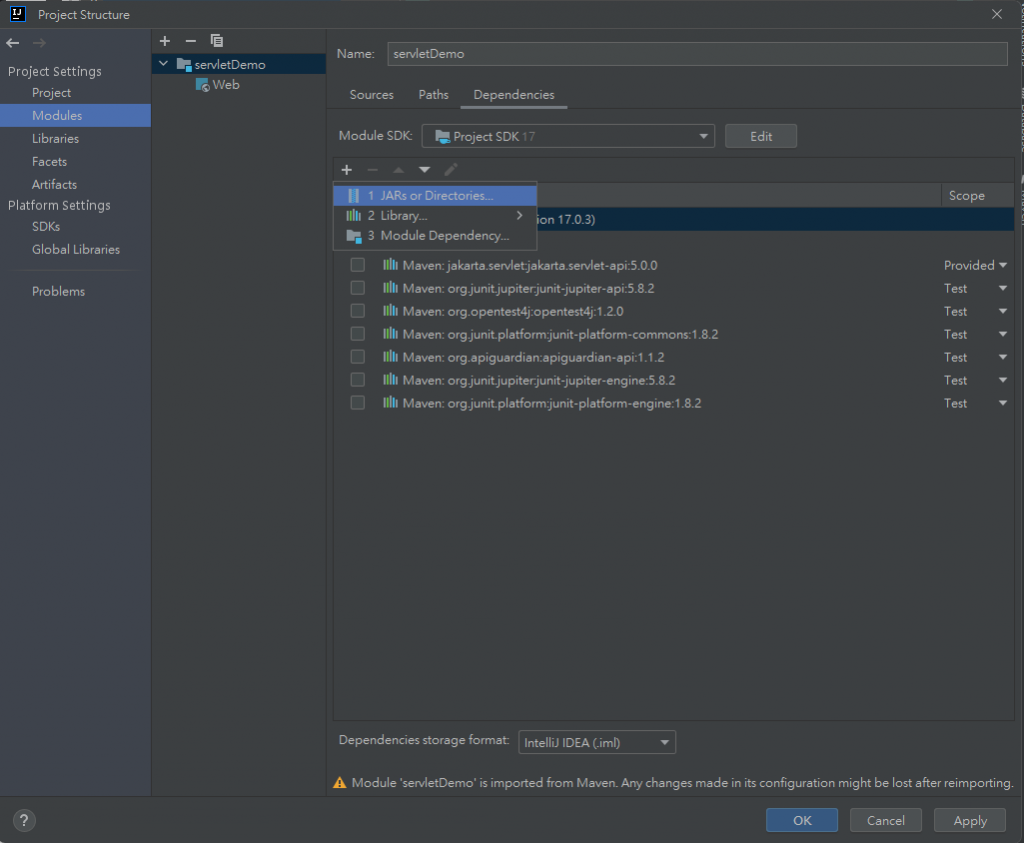
Task: Click the edit dependency pencil icon
Action: pos(451,170)
